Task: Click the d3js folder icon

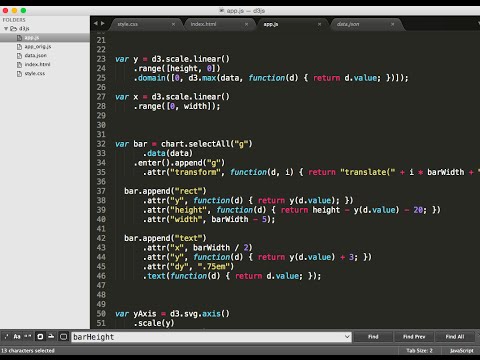Action: (13, 29)
